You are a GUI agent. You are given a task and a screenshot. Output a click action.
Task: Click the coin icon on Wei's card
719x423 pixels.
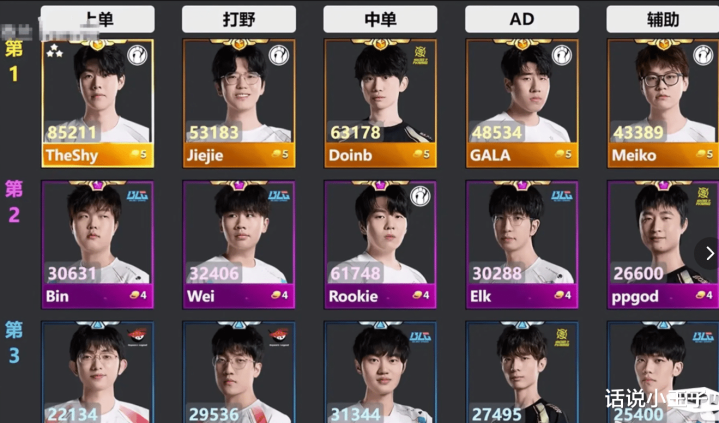pyautogui.click(x=277, y=295)
